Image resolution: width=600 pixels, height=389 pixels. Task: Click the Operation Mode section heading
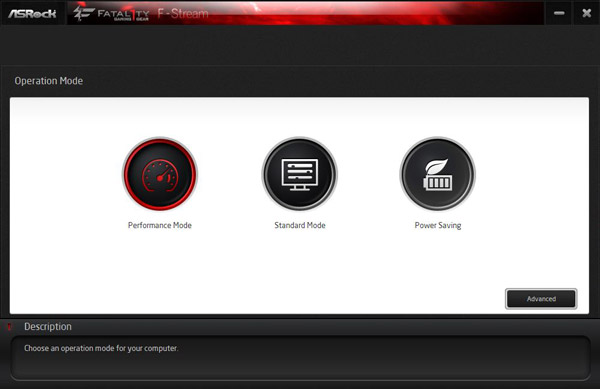[x=49, y=81]
